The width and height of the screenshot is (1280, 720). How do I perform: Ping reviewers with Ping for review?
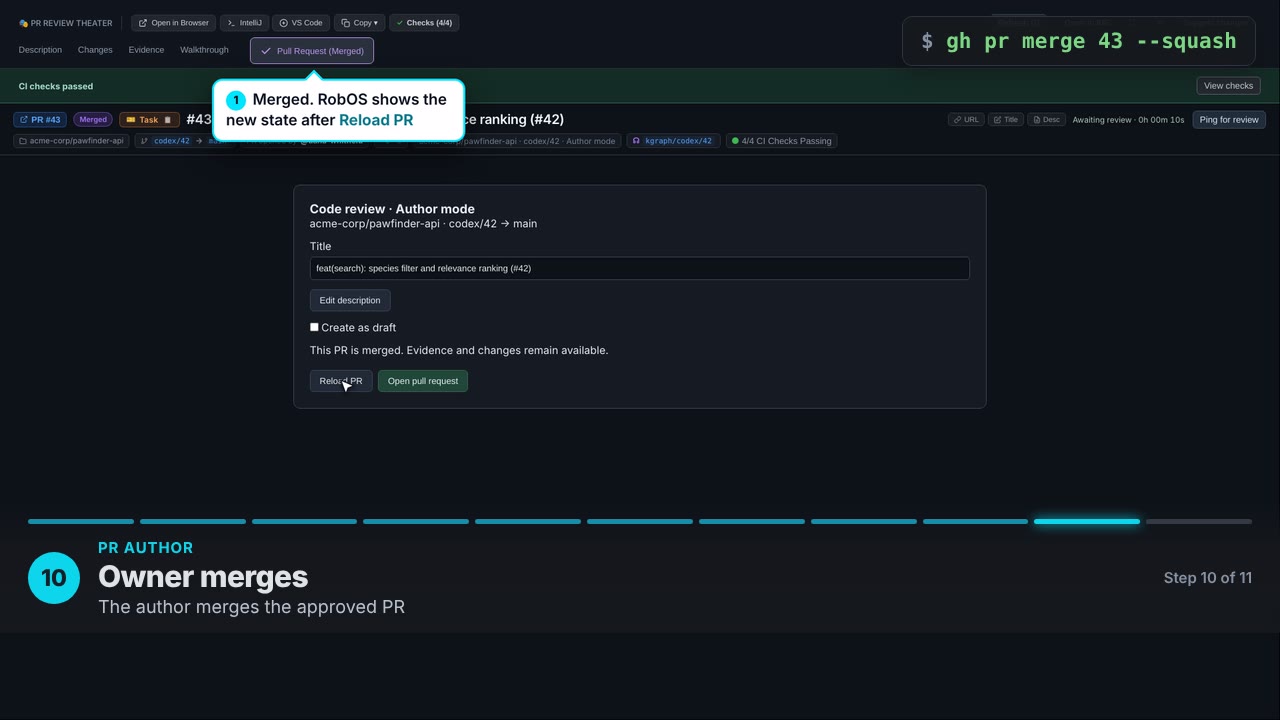click(x=1229, y=120)
